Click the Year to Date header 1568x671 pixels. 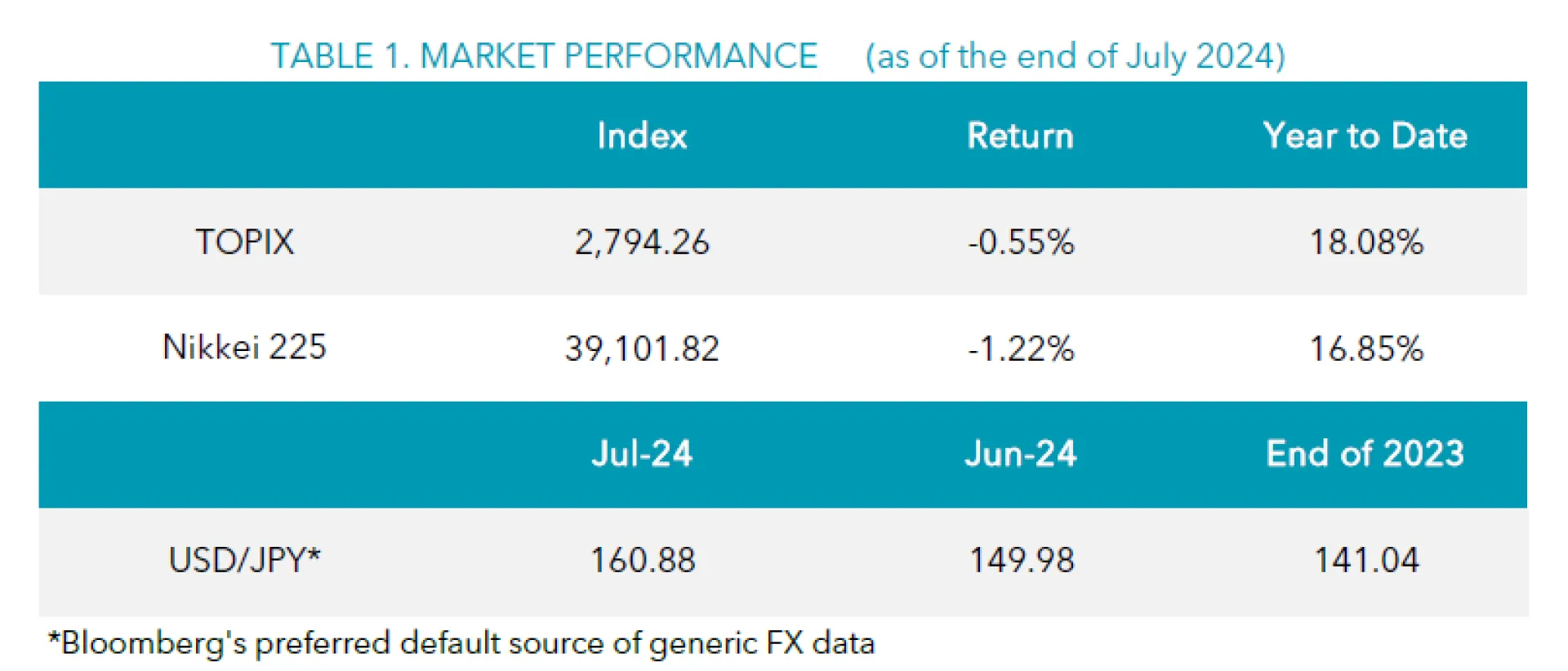(1365, 136)
